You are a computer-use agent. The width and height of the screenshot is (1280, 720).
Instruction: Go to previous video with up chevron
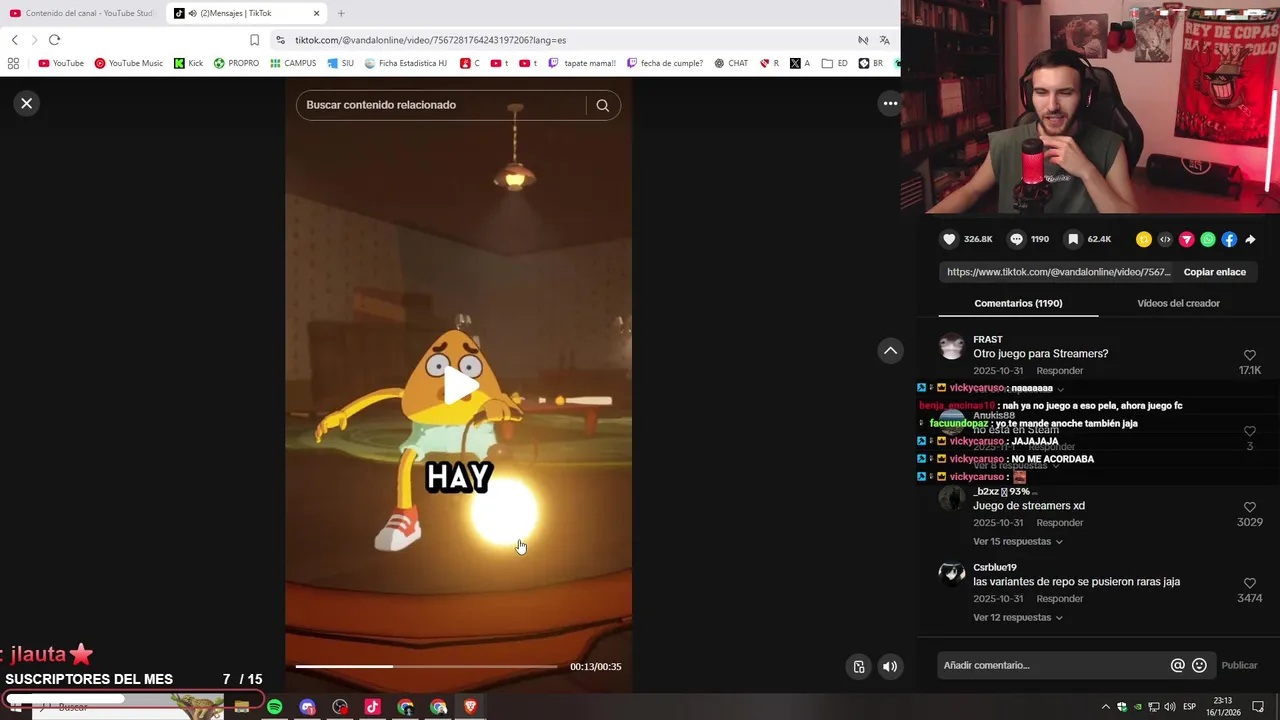(x=890, y=350)
